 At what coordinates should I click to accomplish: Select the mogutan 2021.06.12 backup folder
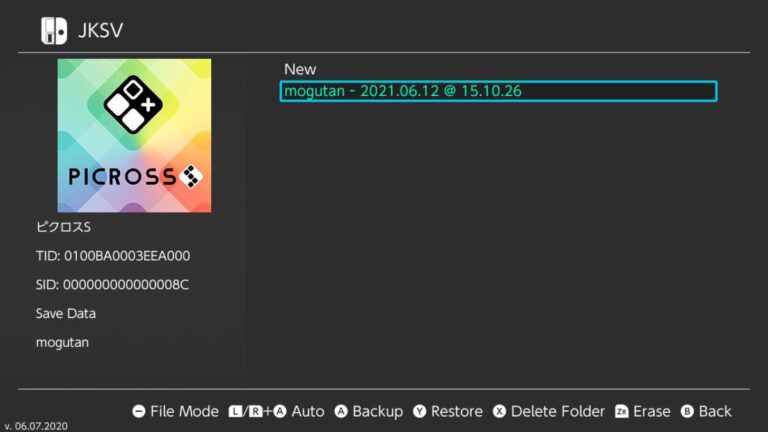498,91
